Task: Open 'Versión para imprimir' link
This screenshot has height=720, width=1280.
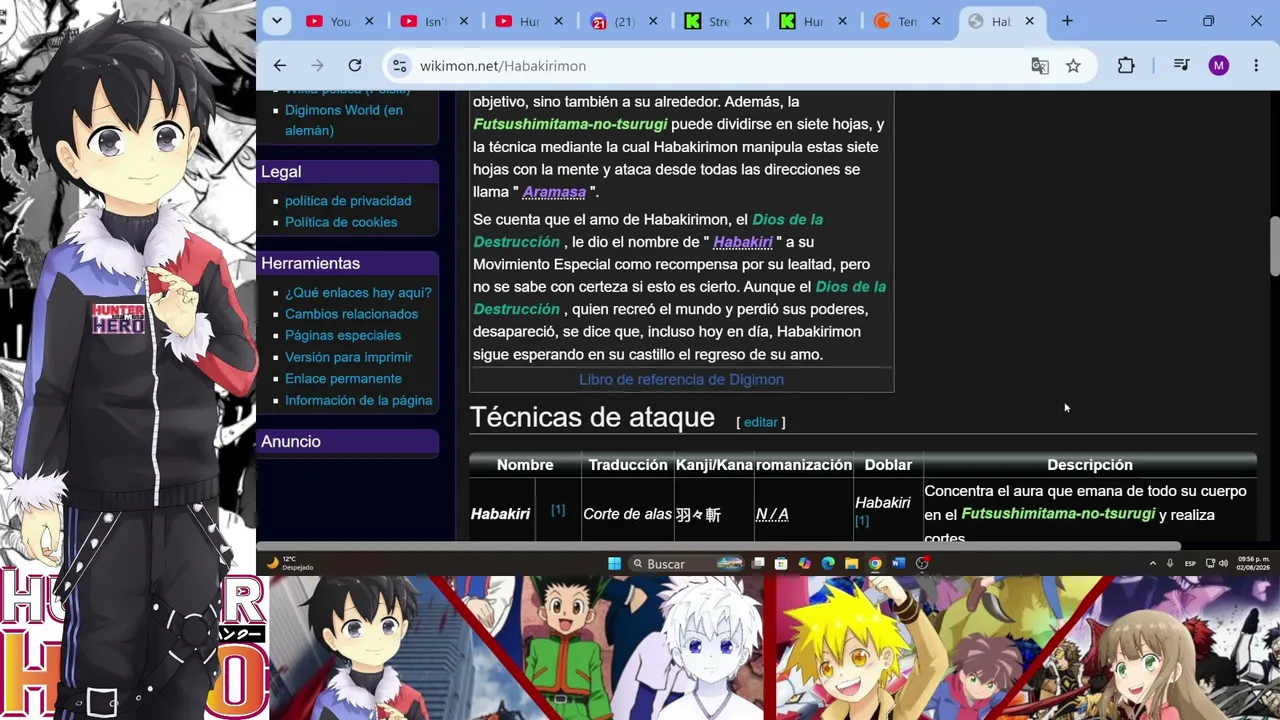Action: click(348, 357)
